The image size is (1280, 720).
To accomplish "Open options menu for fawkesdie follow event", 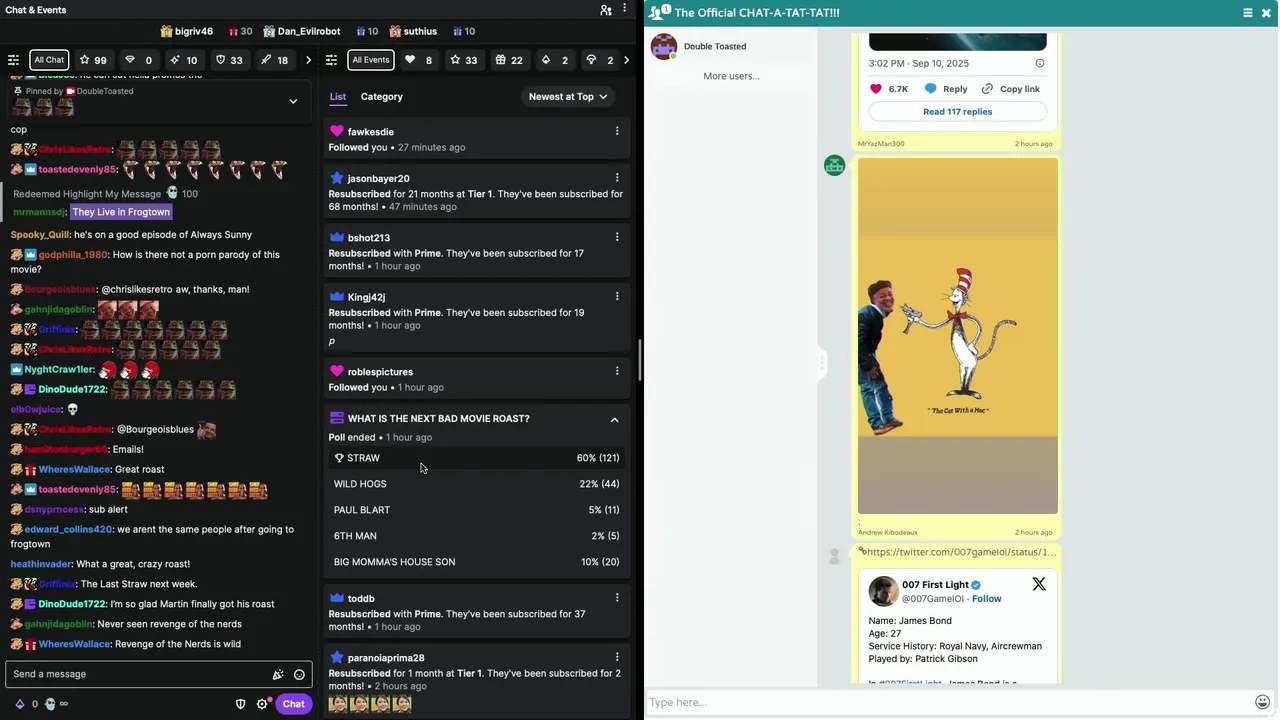I will (x=617, y=131).
